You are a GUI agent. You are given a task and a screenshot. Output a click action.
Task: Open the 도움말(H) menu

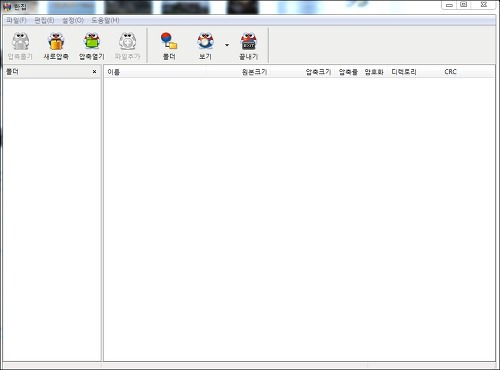105,20
